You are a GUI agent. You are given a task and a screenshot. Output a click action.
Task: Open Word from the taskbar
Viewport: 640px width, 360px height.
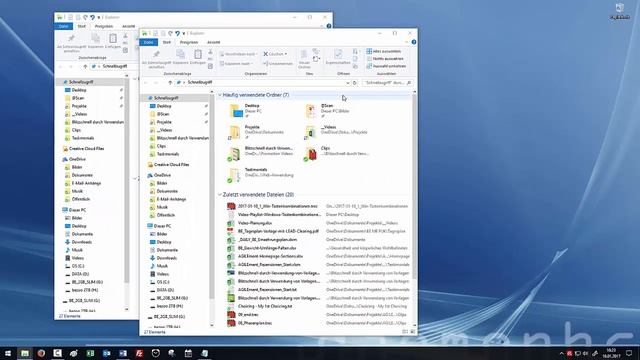click(123, 353)
